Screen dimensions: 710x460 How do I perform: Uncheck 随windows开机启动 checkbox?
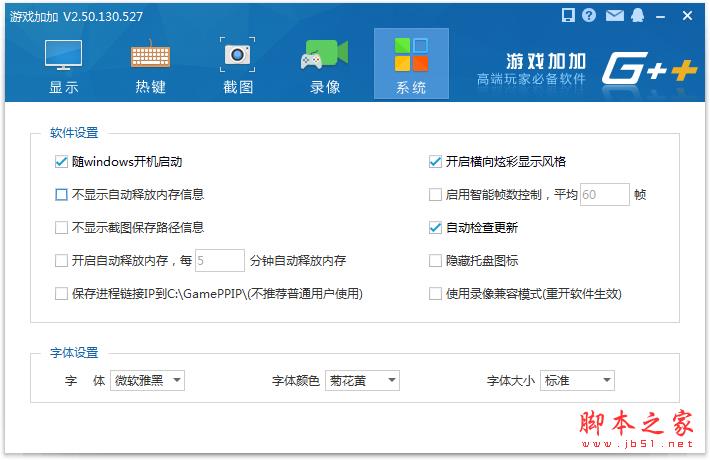[x=61, y=162]
